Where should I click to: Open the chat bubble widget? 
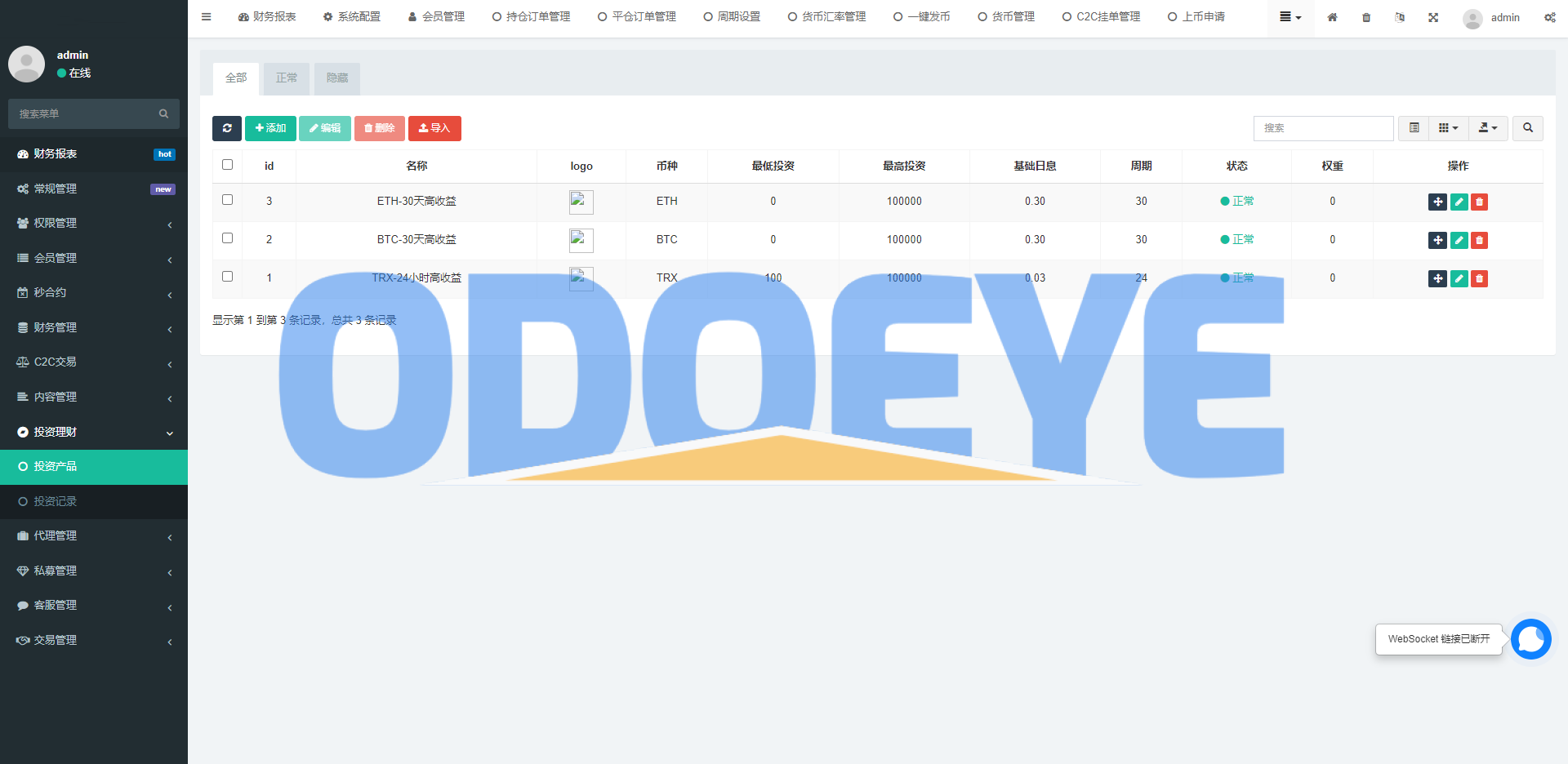[x=1530, y=639]
